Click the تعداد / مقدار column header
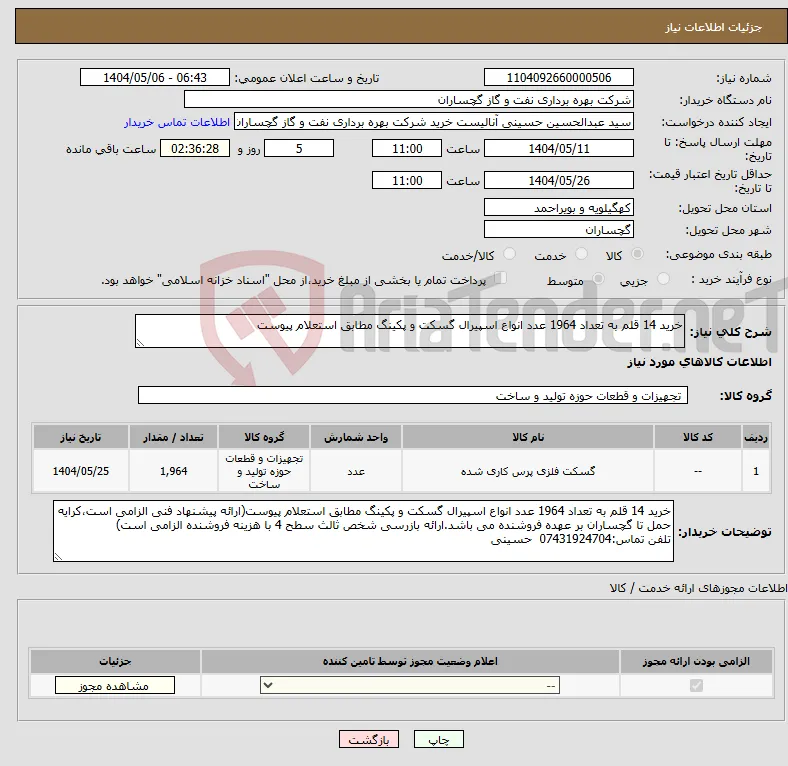This screenshot has width=788, height=766. pos(173,437)
